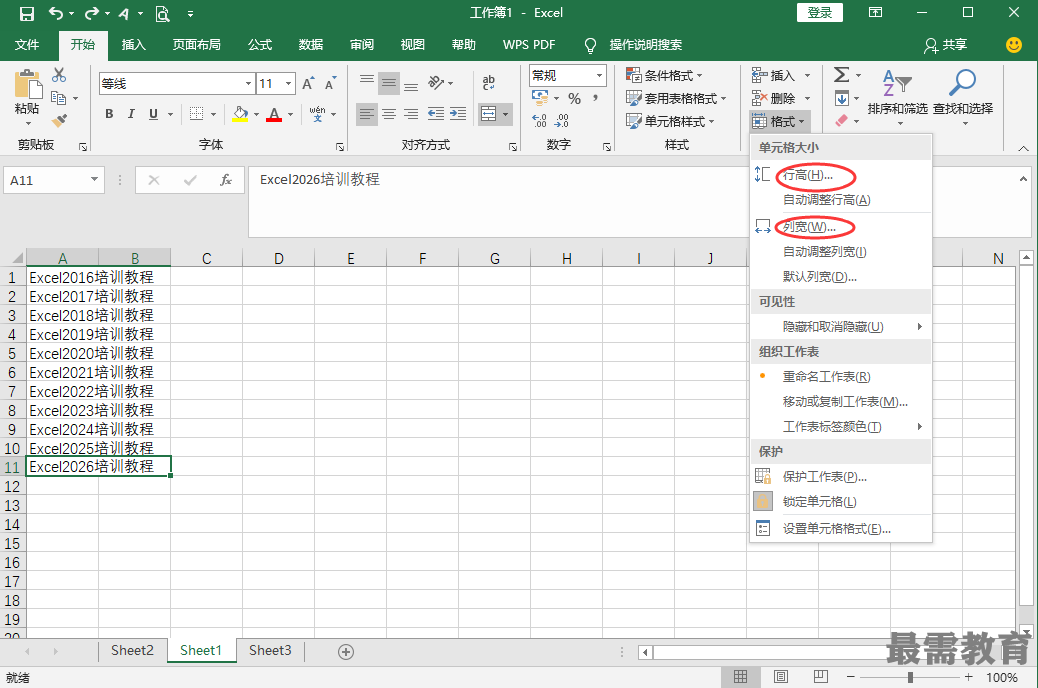The width and height of the screenshot is (1038, 688).
Task: Open the insert function (fx) dialog
Action: (226, 180)
